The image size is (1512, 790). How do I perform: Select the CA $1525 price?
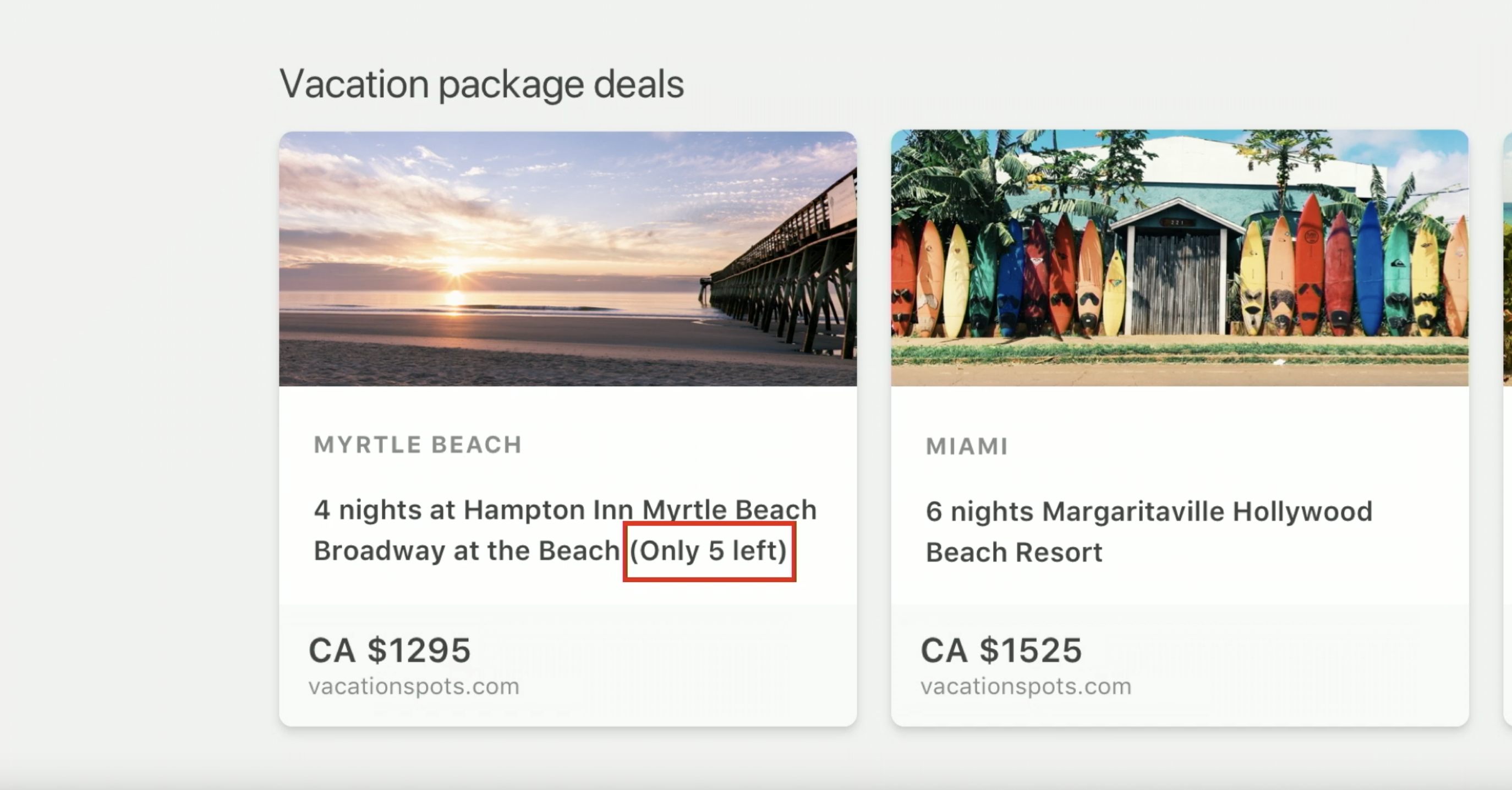(x=1001, y=650)
